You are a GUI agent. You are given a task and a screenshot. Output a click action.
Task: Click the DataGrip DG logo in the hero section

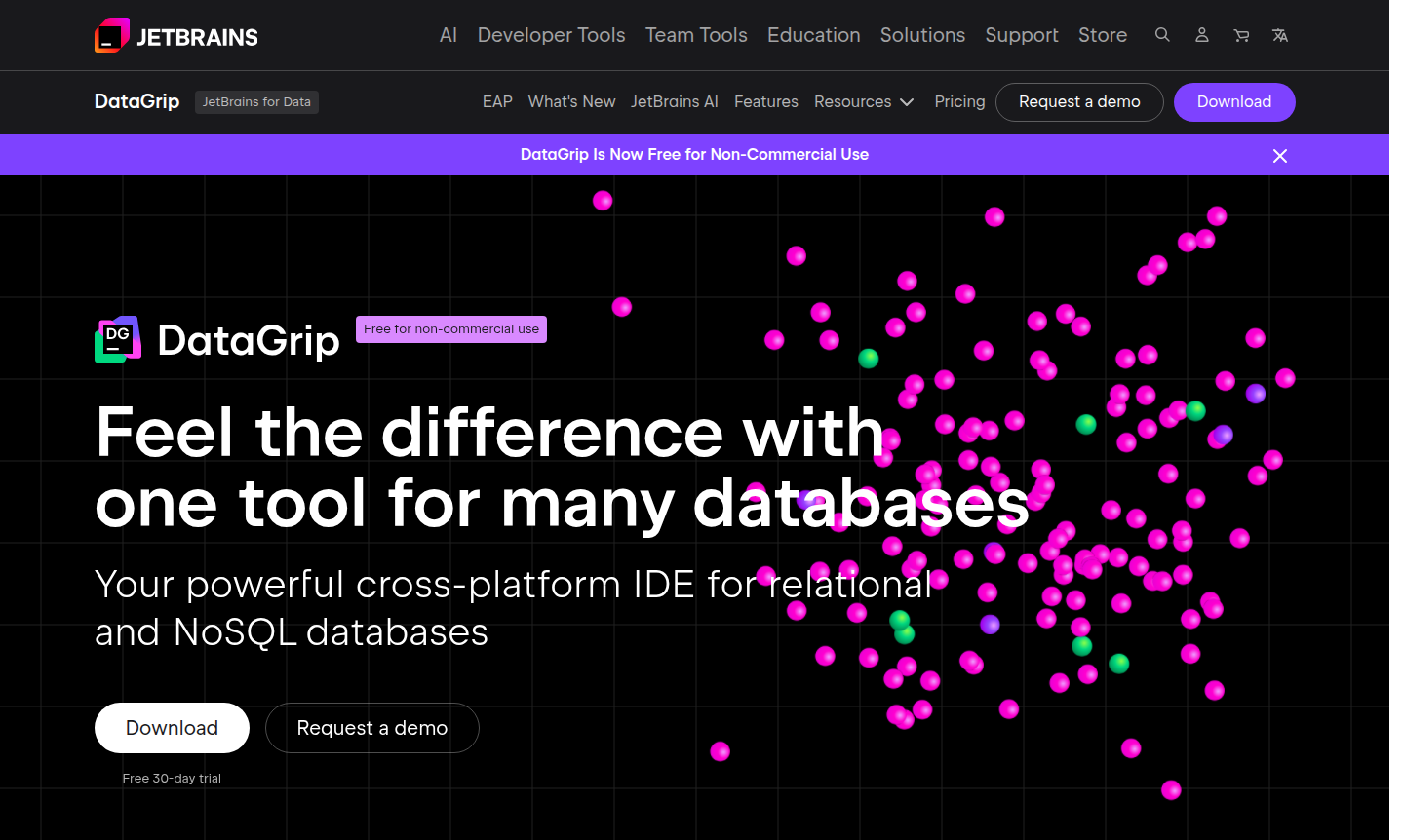117,338
